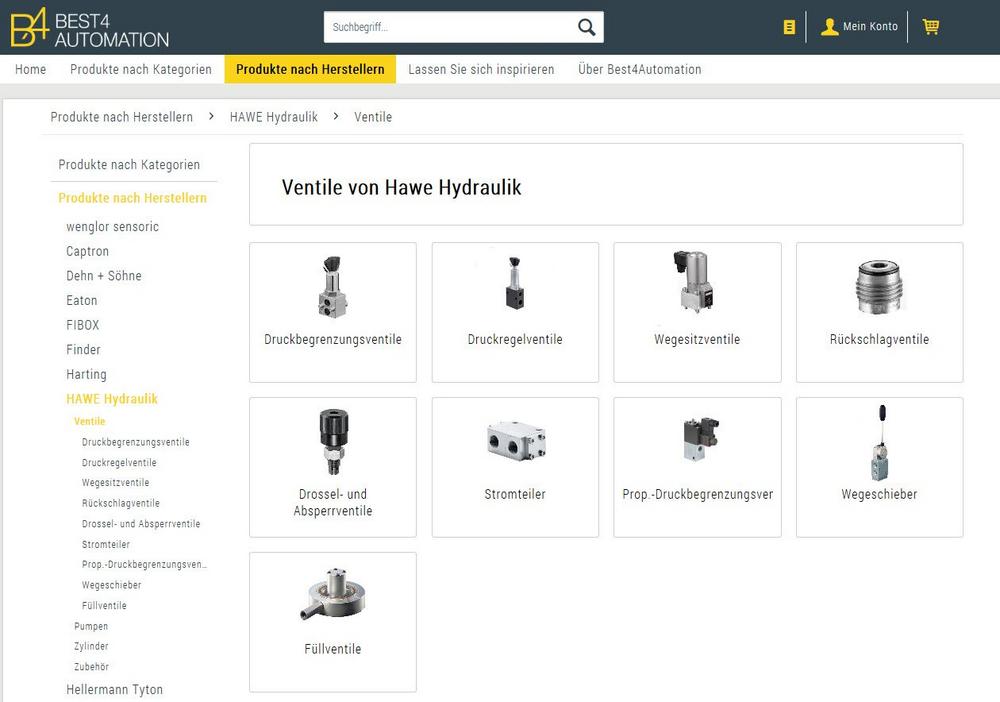Click the Best4Automation logo
The width and height of the screenshot is (1000, 702).
click(89, 27)
